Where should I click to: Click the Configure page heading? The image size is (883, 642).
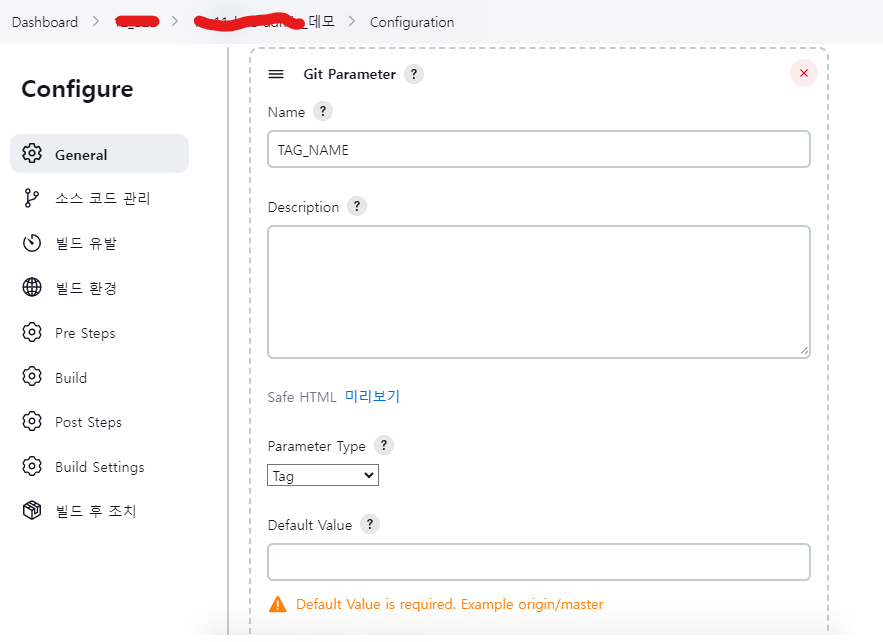tap(77, 89)
